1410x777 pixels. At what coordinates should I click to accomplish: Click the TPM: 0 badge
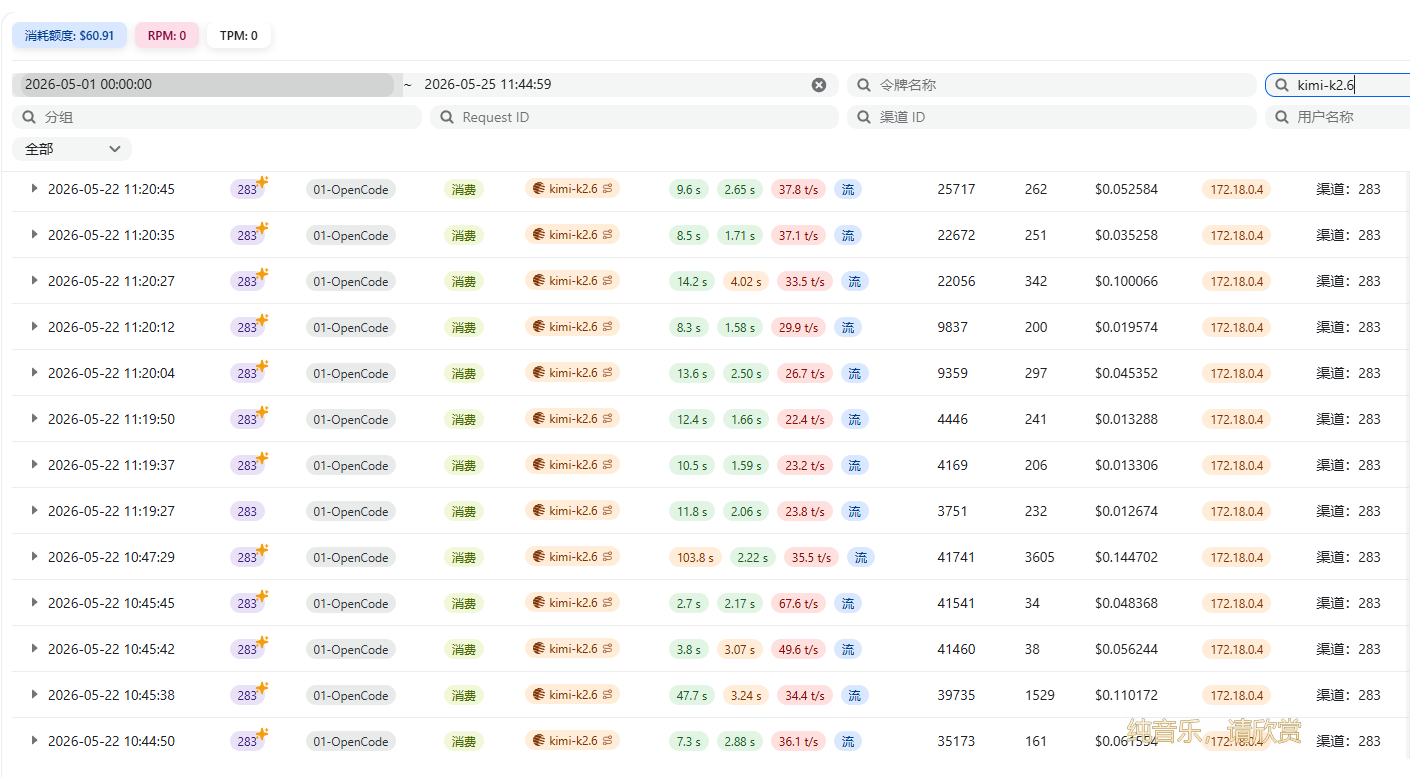point(239,35)
